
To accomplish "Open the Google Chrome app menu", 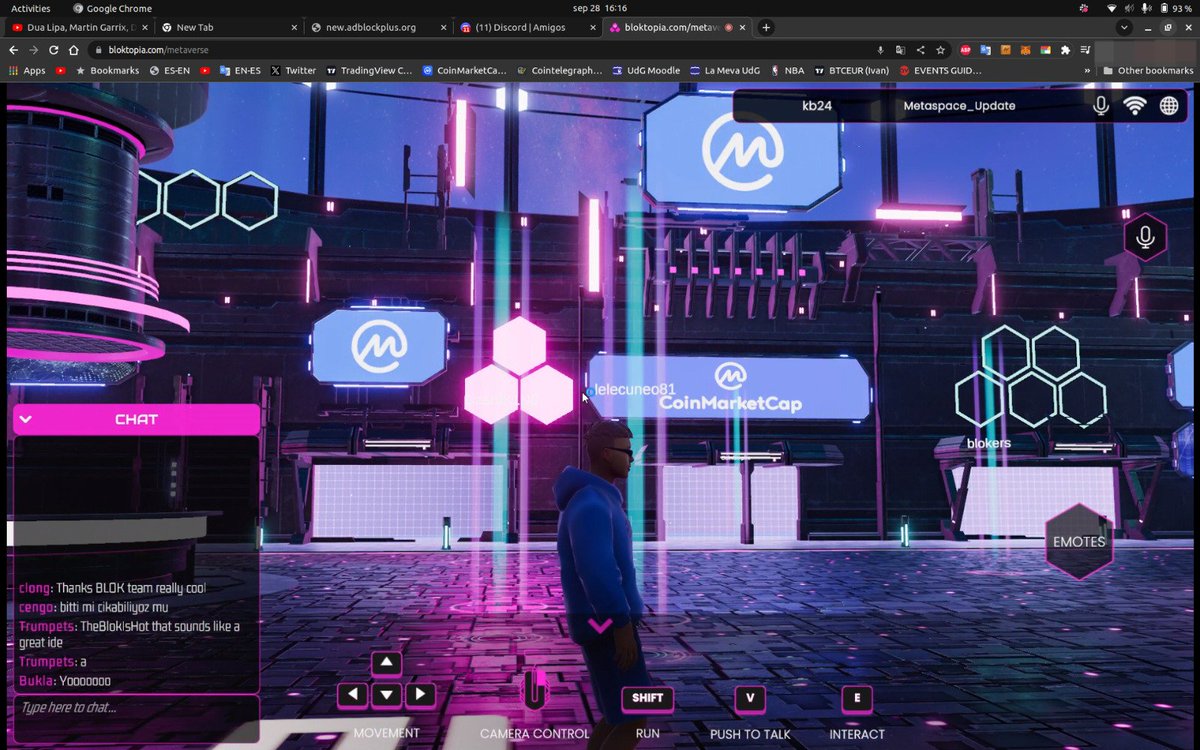I will pyautogui.click(x=112, y=8).
